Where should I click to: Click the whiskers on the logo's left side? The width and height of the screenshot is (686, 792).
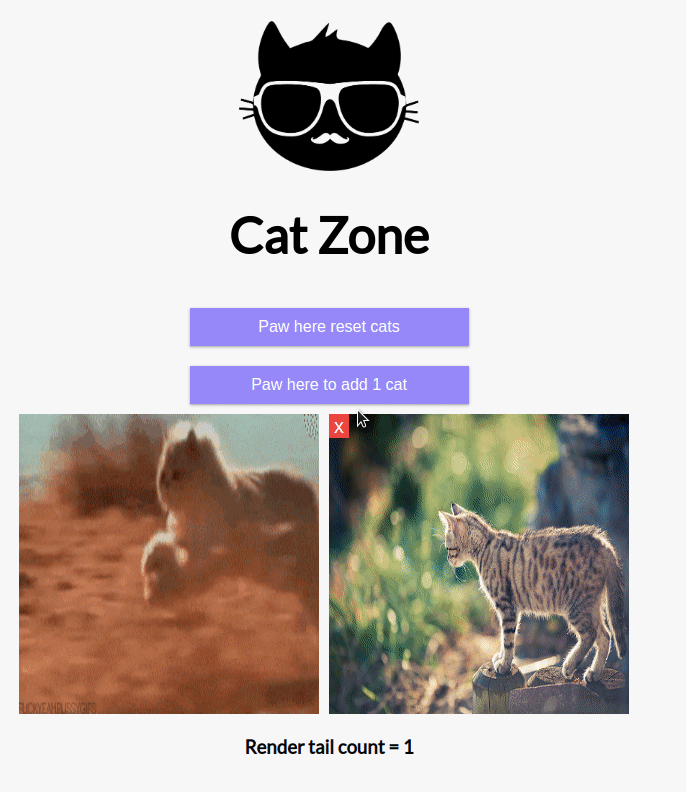pos(247,109)
